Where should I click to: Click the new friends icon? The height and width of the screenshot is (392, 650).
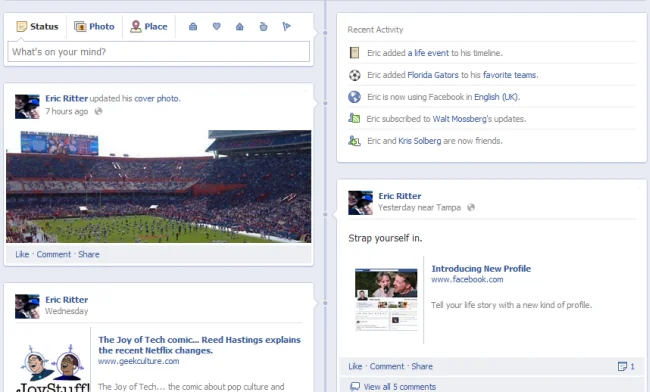pos(354,141)
